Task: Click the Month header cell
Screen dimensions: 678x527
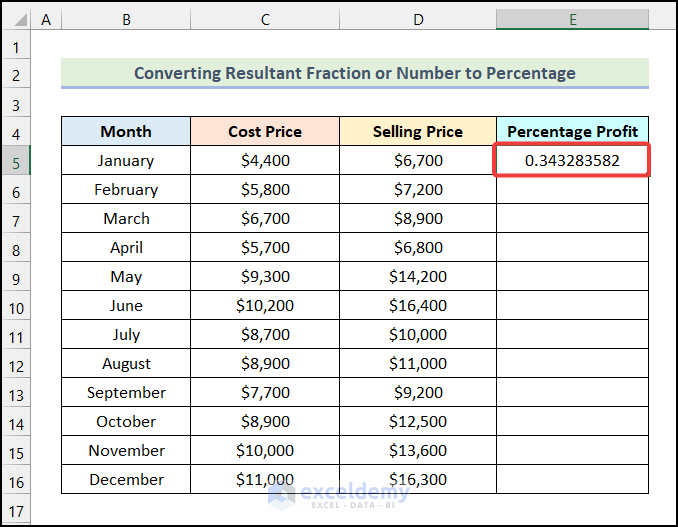Action: click(x=125, y=131)
